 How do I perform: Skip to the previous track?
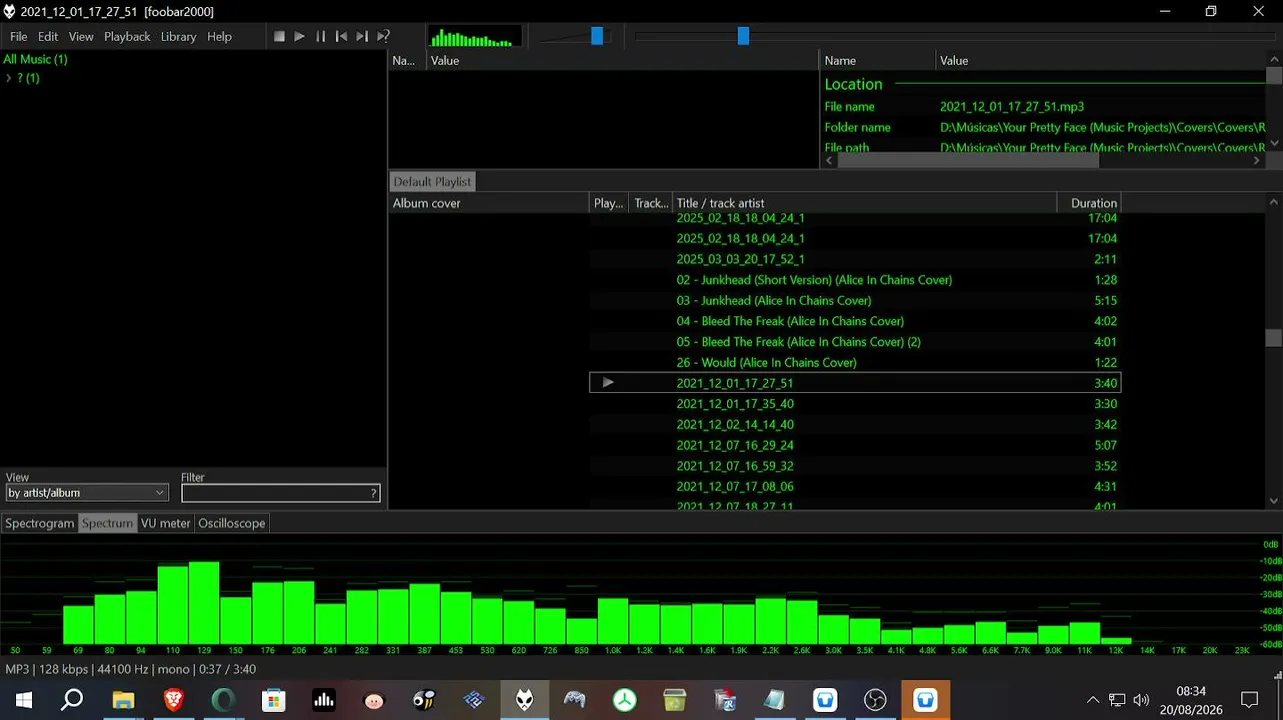point(341,36)
